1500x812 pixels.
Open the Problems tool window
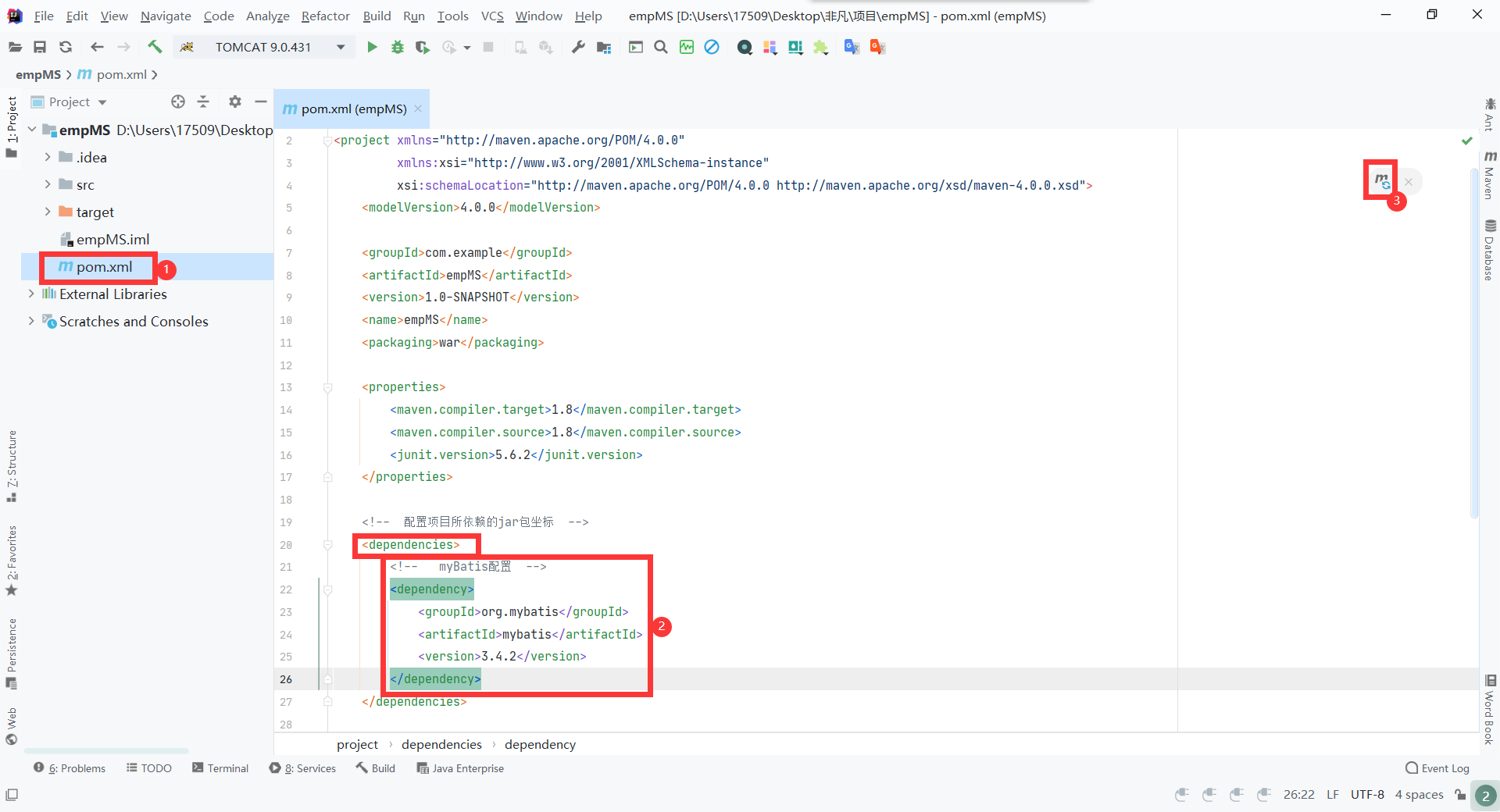(x=70, y=768)
